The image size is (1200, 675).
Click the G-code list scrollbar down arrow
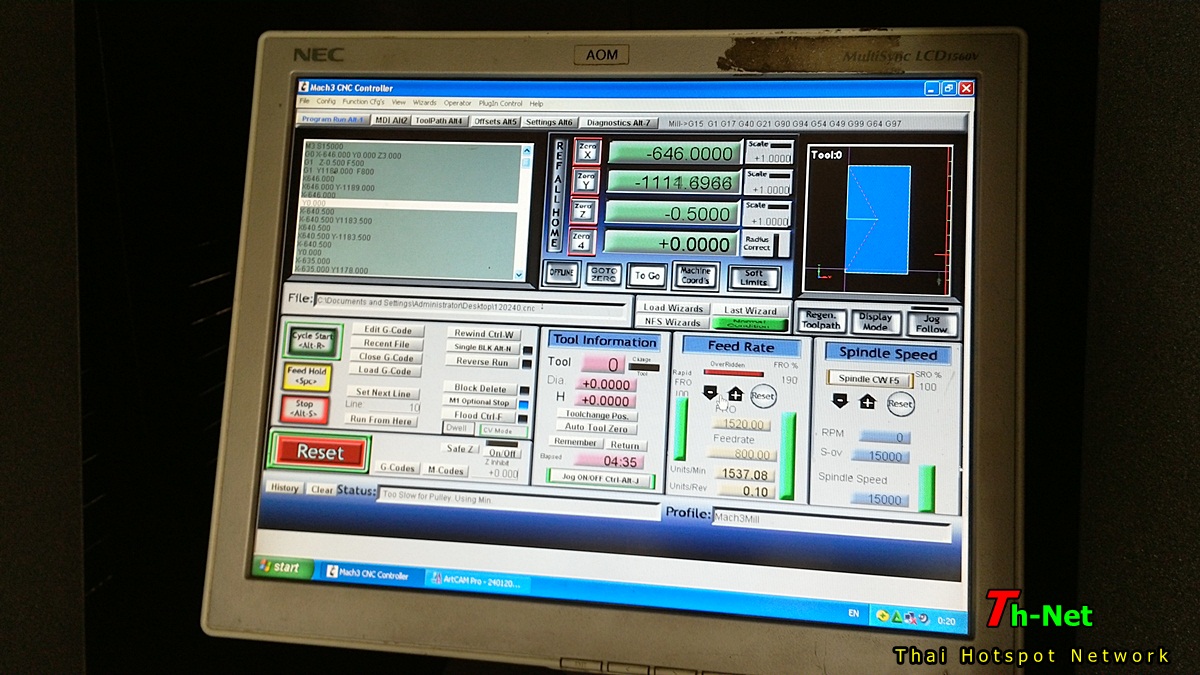(518, 274)
